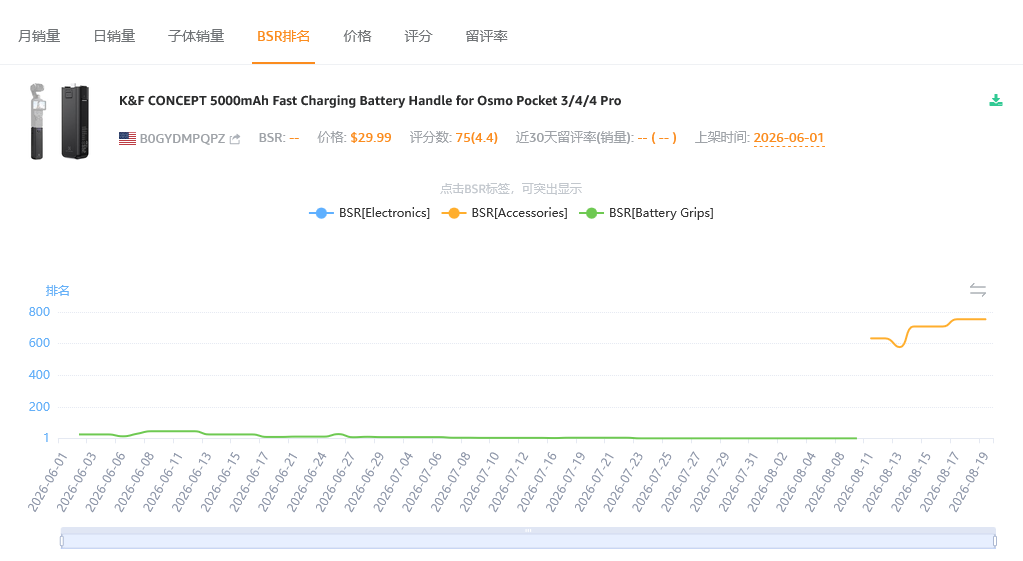Open the 留评率 tab
1023x561 pixels.
487,36
